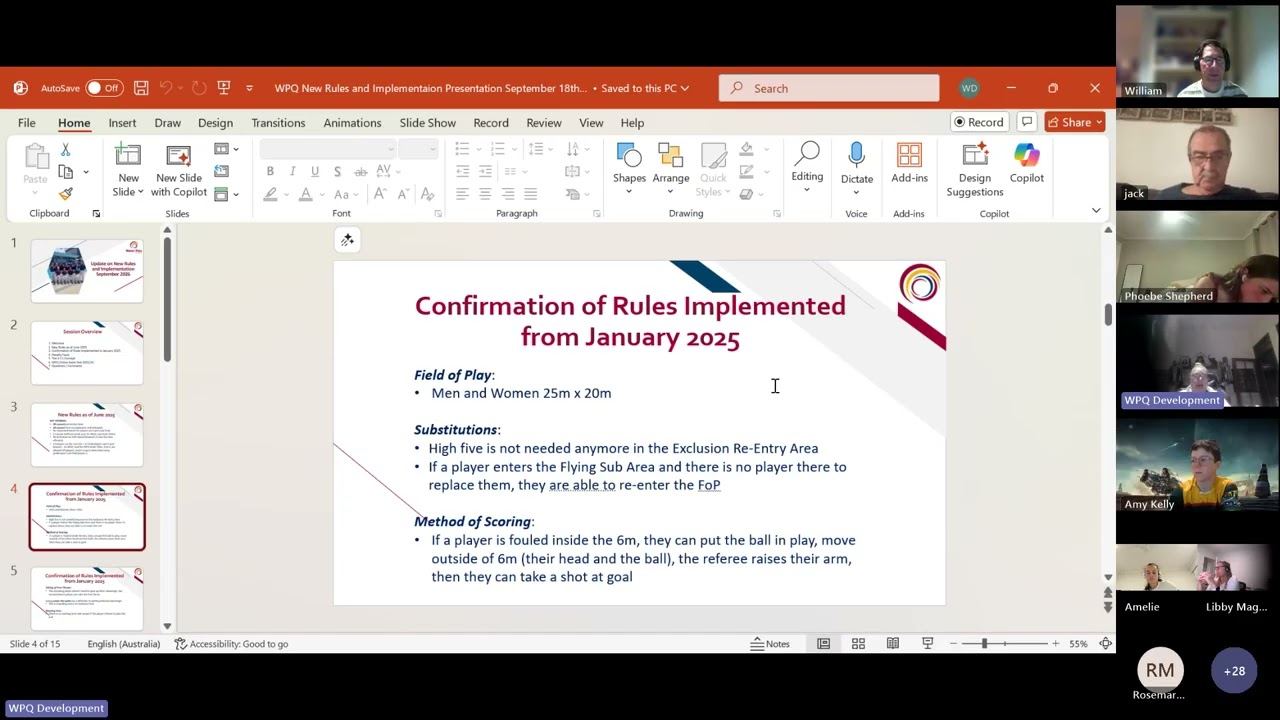The width and height of the screenshot is (1280, 720).
Task: Click the Search box in title bar
Action: (829, 88)
